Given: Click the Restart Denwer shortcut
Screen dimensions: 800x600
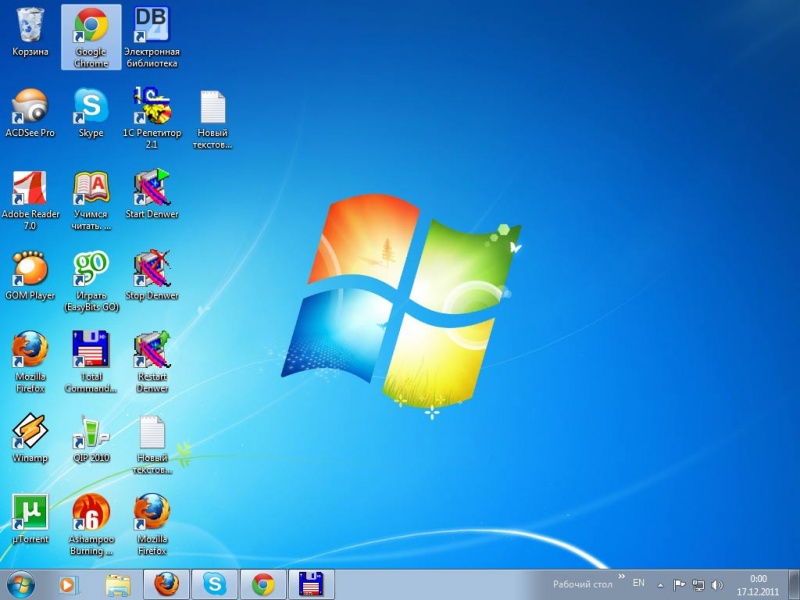Looking at the screenshot, I should coord(152,350).
